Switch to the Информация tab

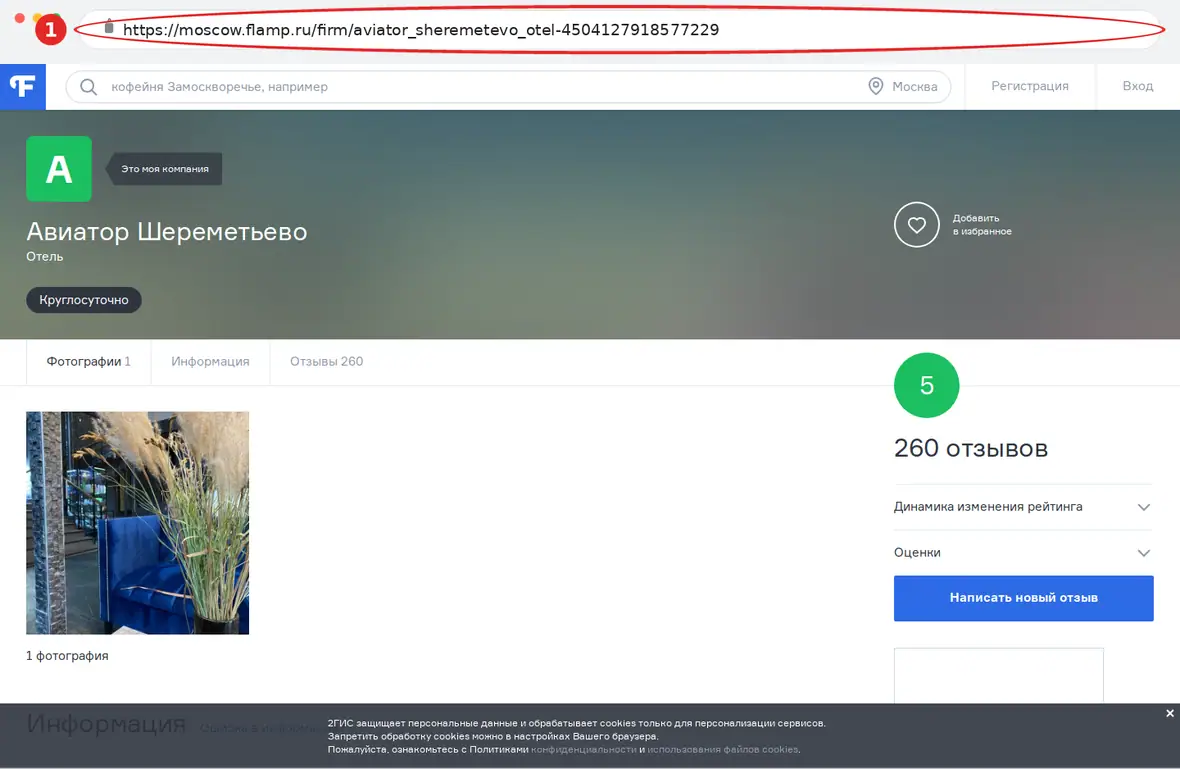[210, 362]
